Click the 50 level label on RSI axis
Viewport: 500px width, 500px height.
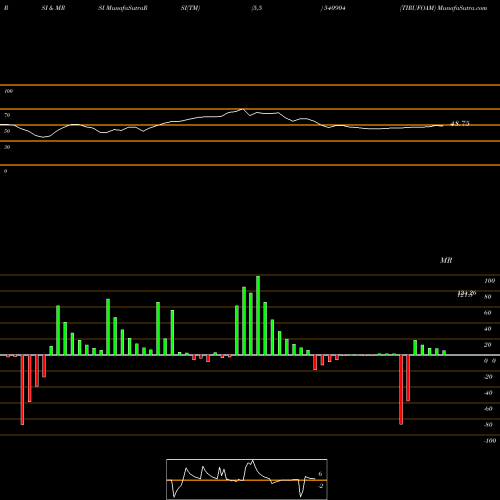tap(7, 131)
